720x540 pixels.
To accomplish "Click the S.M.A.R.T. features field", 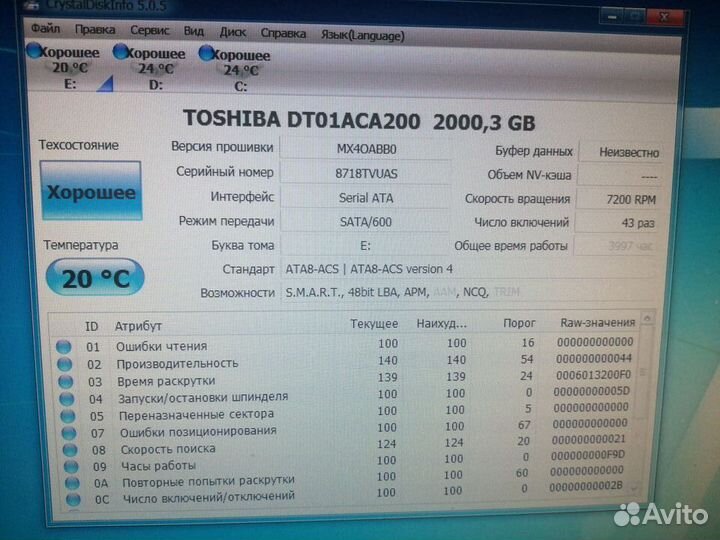I will (467, 292).
